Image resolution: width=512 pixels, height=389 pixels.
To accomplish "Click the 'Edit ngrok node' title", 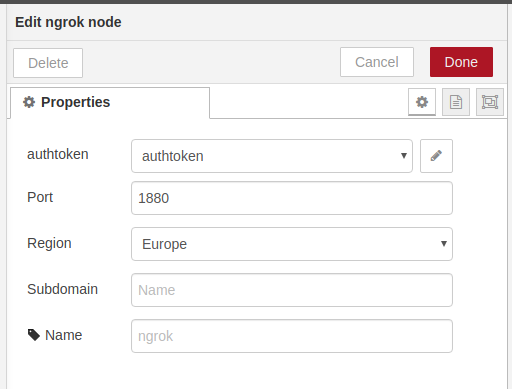I will pyautogui.click(x=68, y=22).
